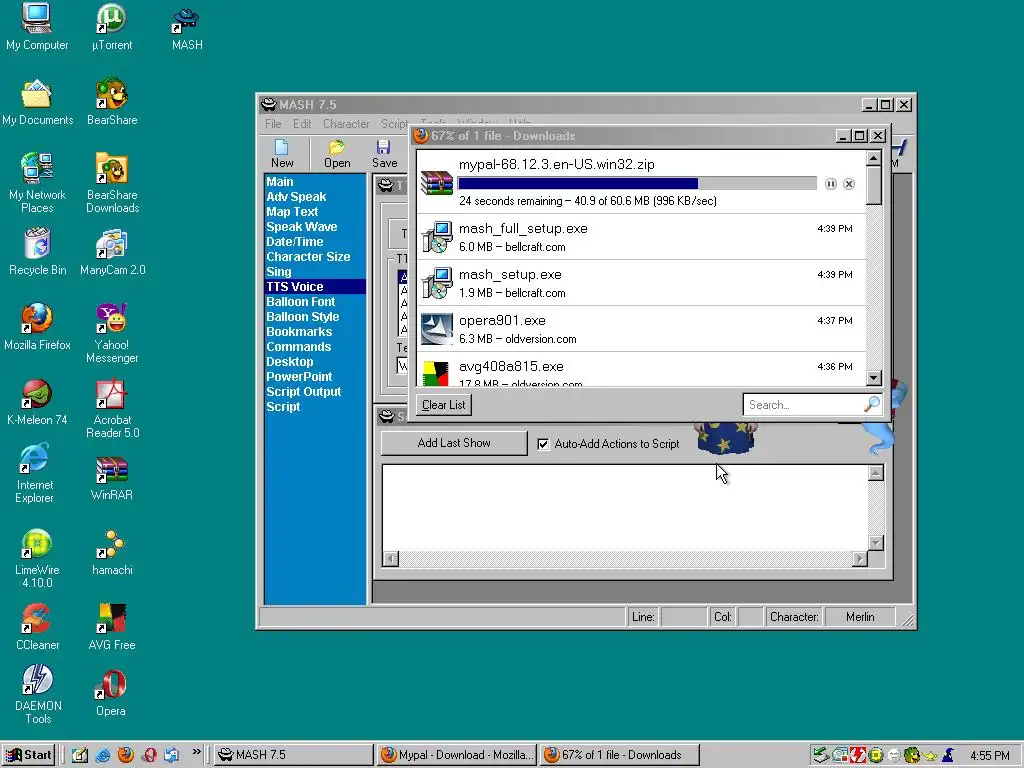The height and width of the screenshot is (768, 1024).
Task: Toggle Auto-Add Actions to Script checkbox
Action: coord(543,444)
